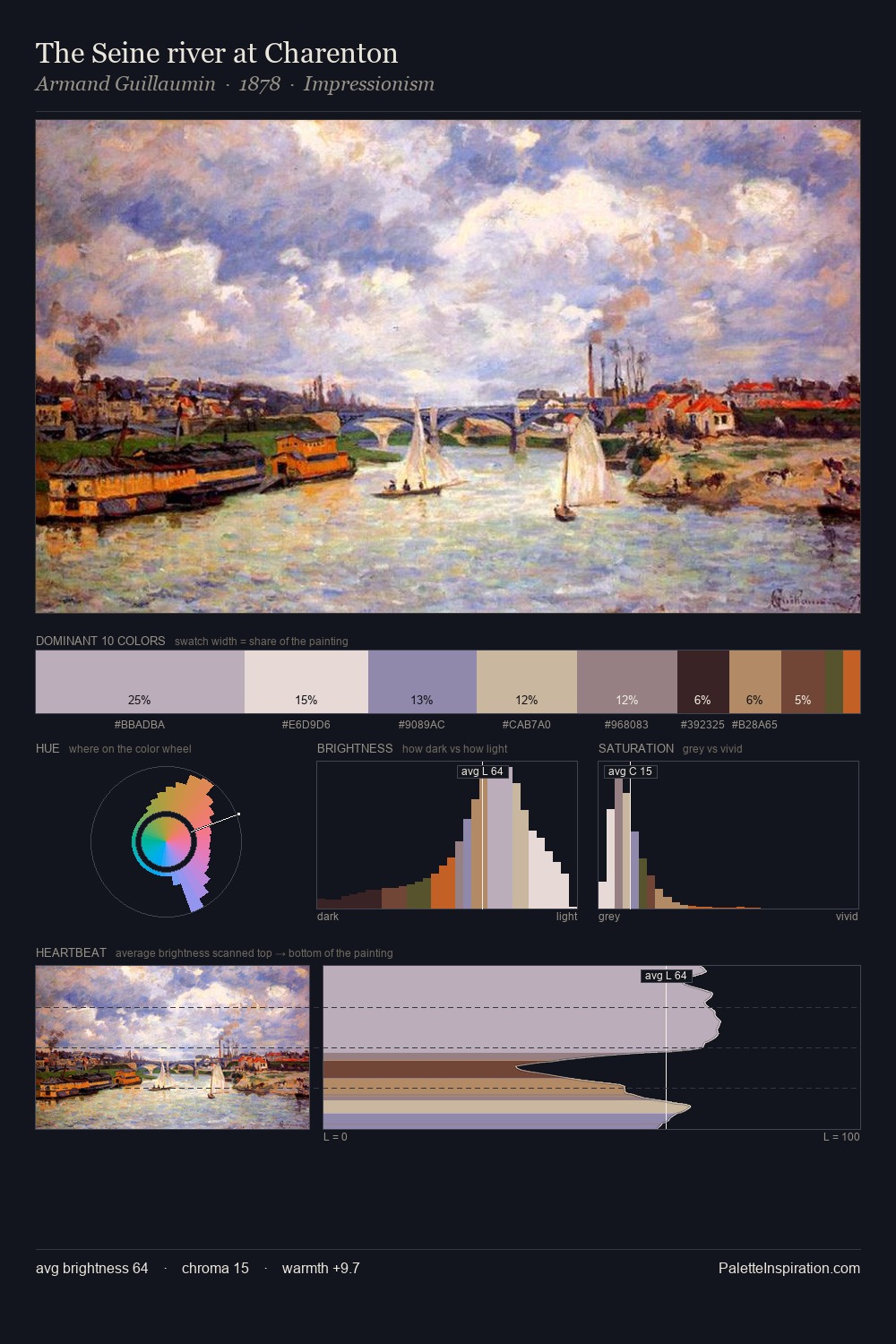896x1344 pixels.
Task: Click "avg L 64" marker in Heartbeat chart
Action: (x=666, y=976)
